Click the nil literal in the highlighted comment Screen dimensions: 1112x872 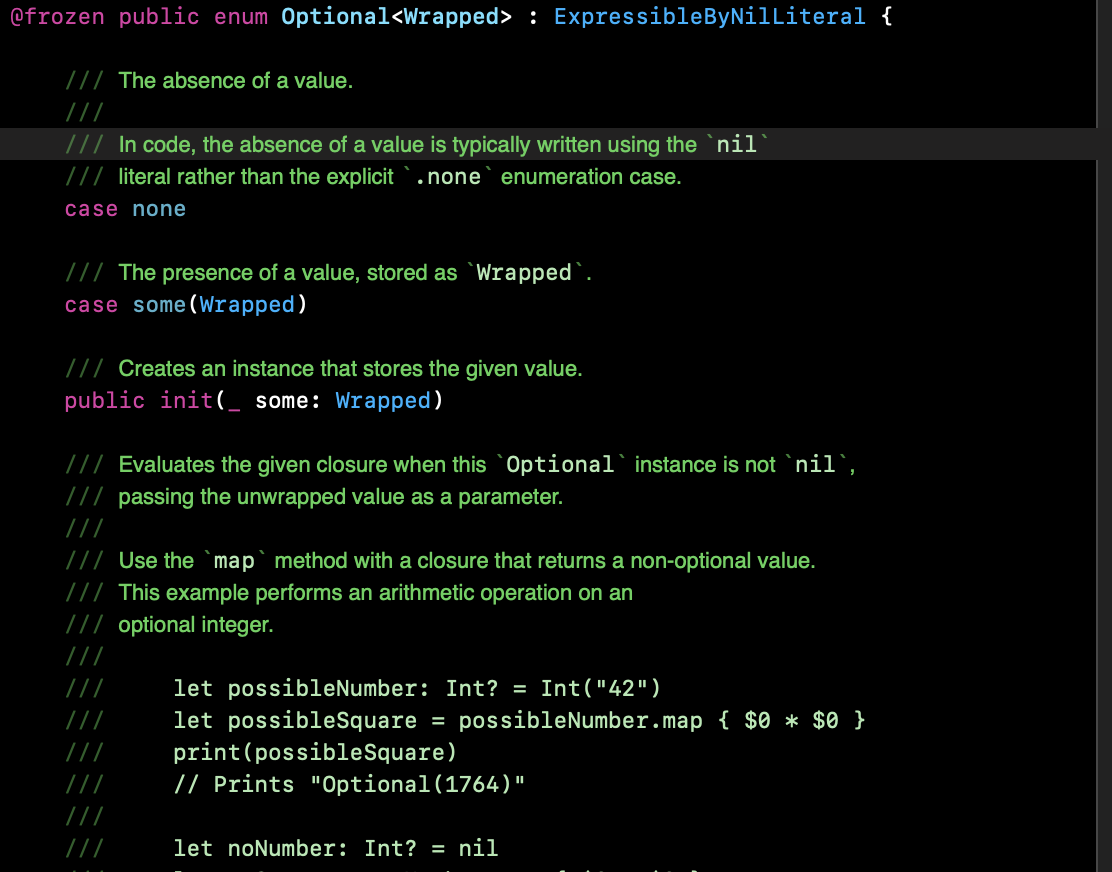tap(735, 144)
